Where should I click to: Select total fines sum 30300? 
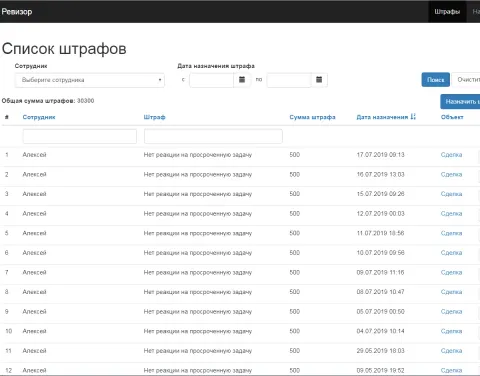pos(85,101)
